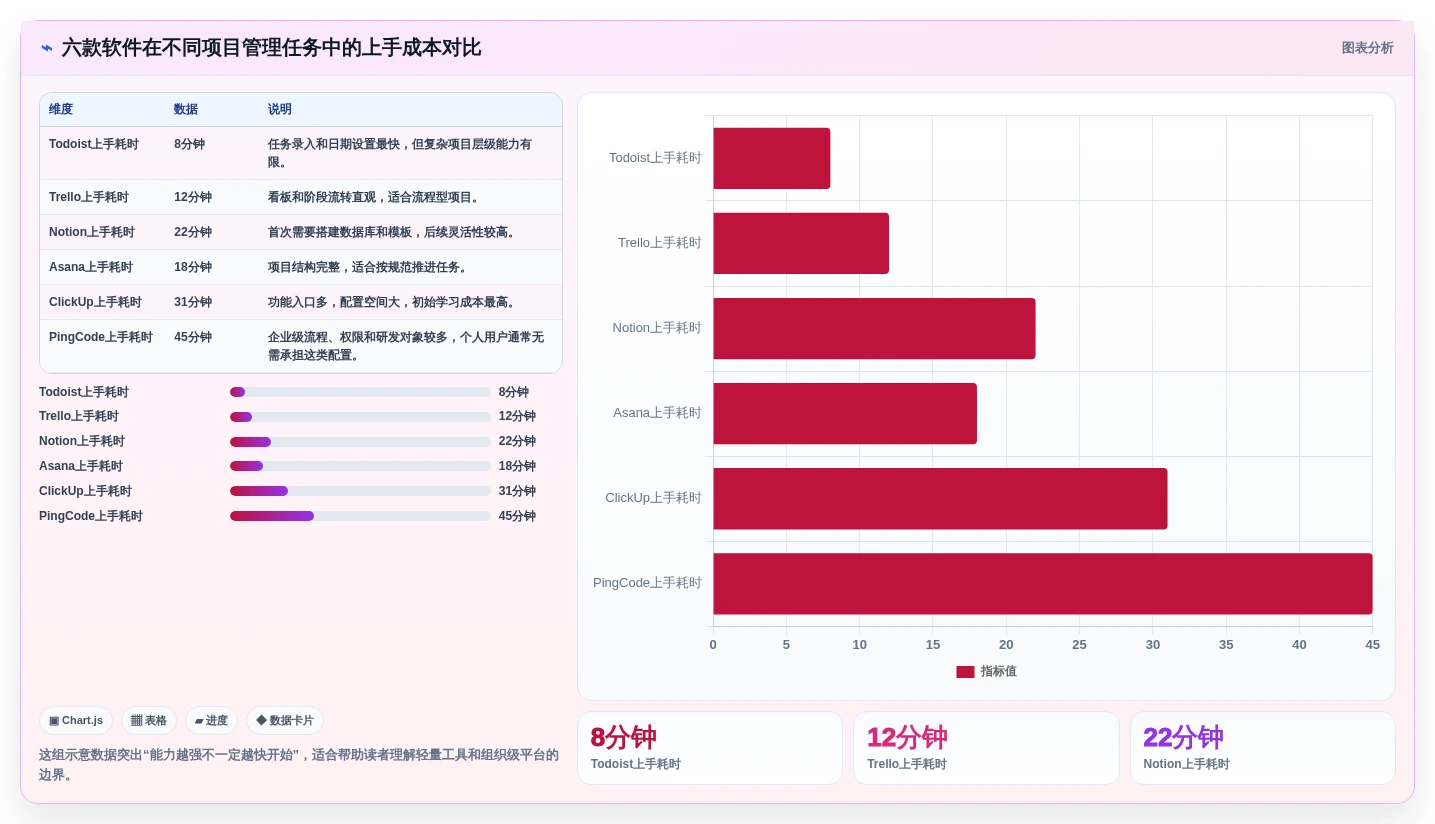Select the Notion上手耗时 table row label
Image resolution: width=1435 pixels, height=824 pixels.
(x=92, y=232)
